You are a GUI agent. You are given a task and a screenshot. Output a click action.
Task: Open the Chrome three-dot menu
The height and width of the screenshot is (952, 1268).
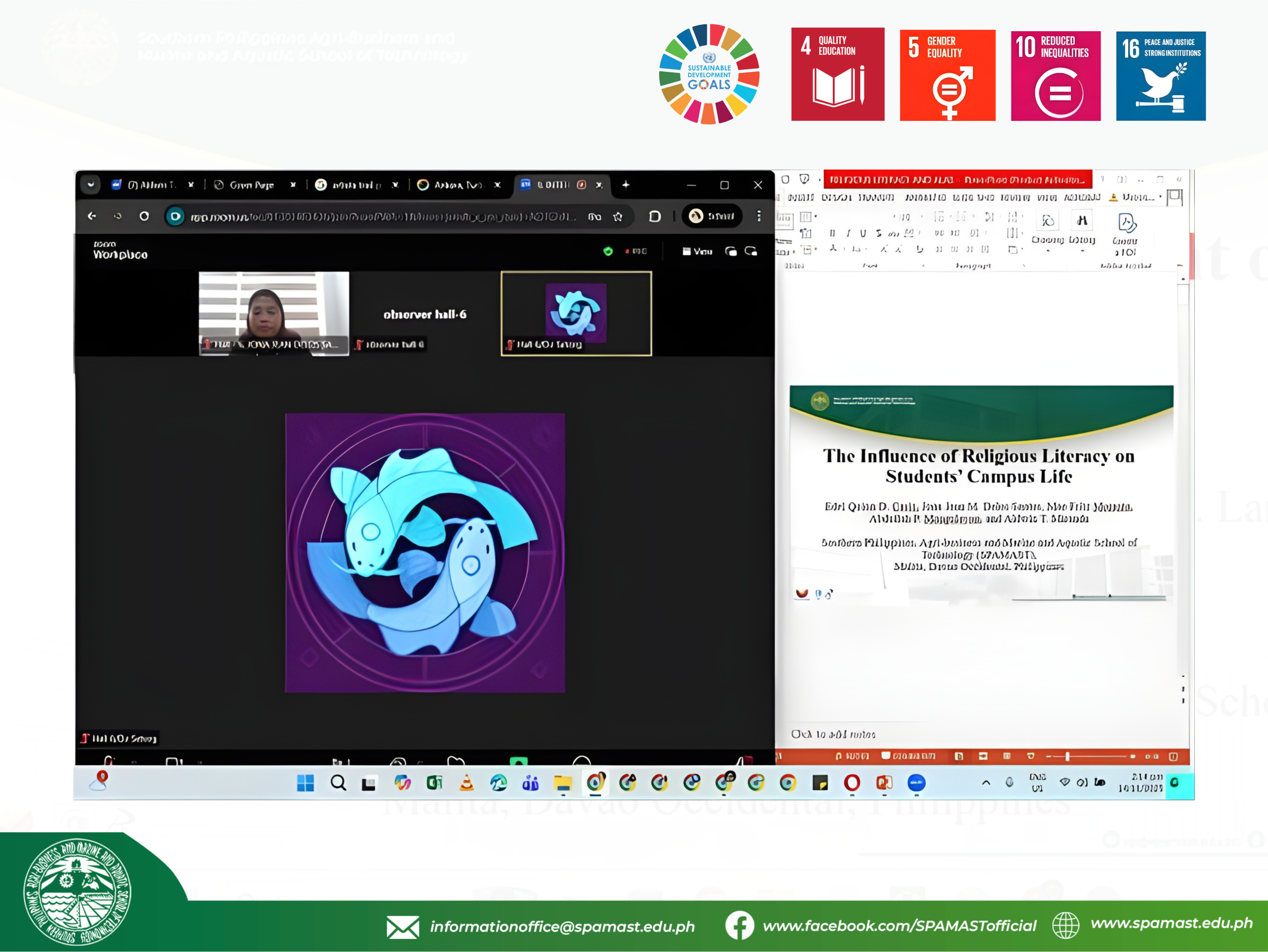coord(758,216)
